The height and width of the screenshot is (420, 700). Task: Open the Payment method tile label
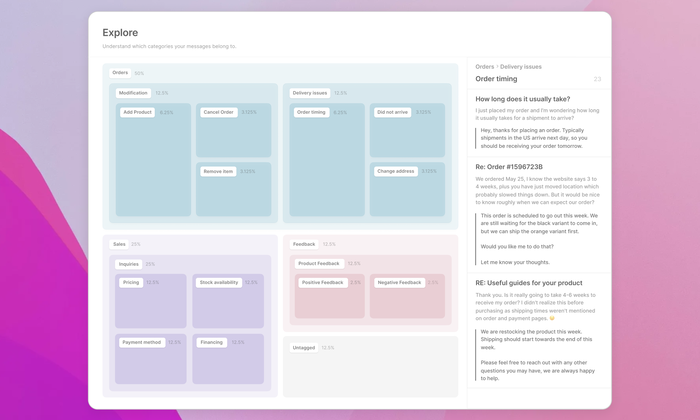point(142,342)
